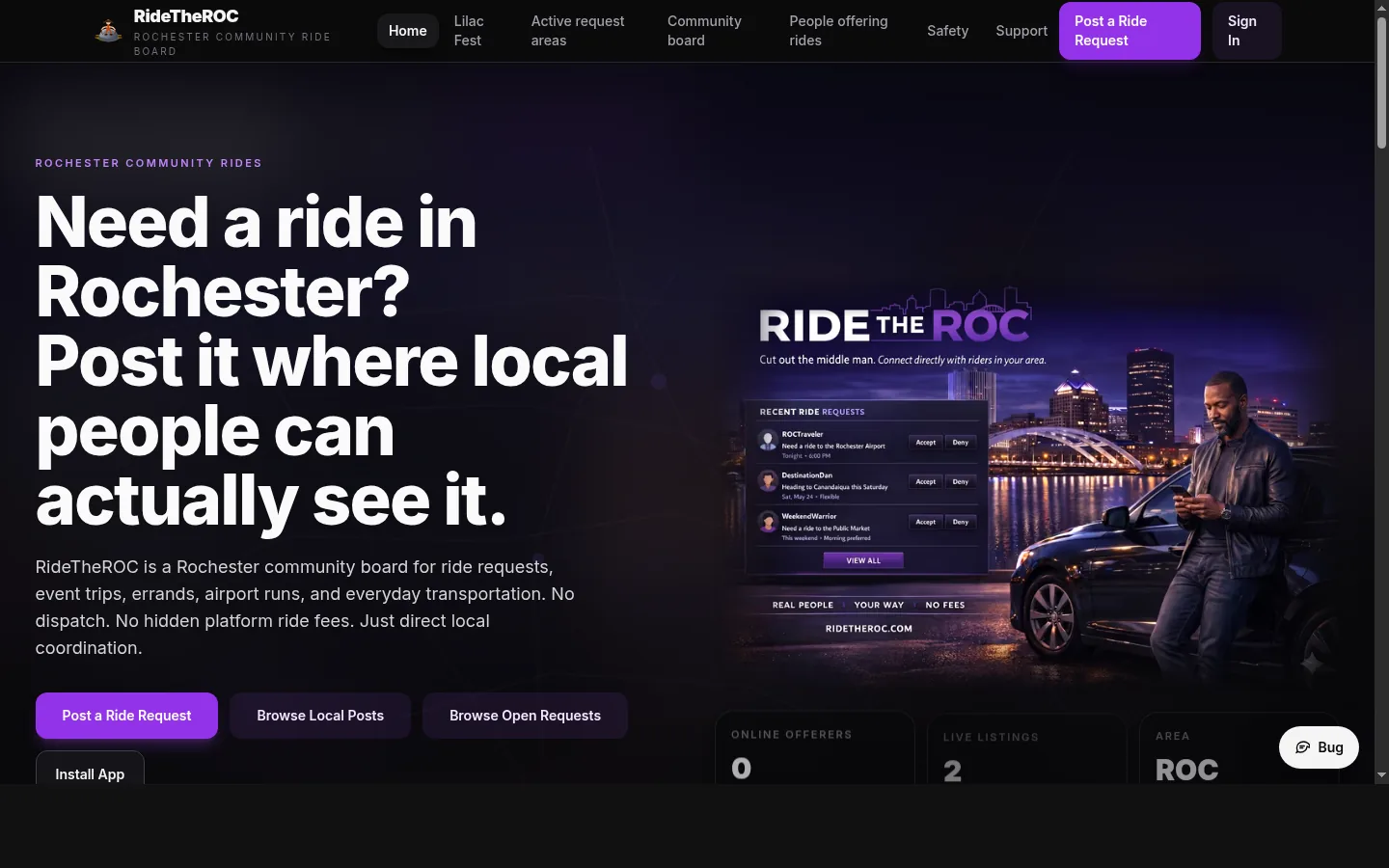
Task: Click the Sign In button
Action: coord(1246,31)
